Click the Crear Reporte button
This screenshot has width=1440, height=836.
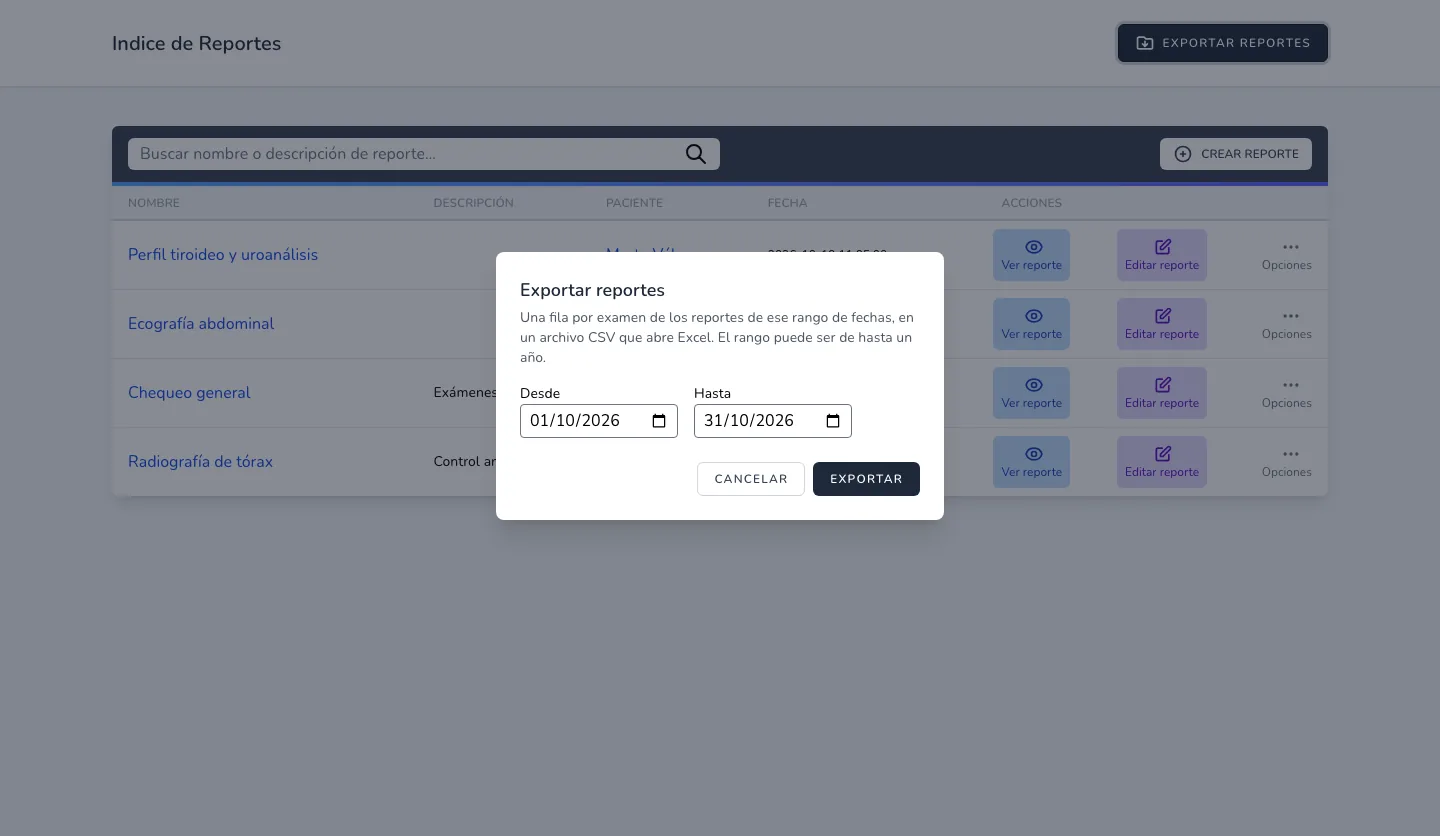(x=1236, y=154)
